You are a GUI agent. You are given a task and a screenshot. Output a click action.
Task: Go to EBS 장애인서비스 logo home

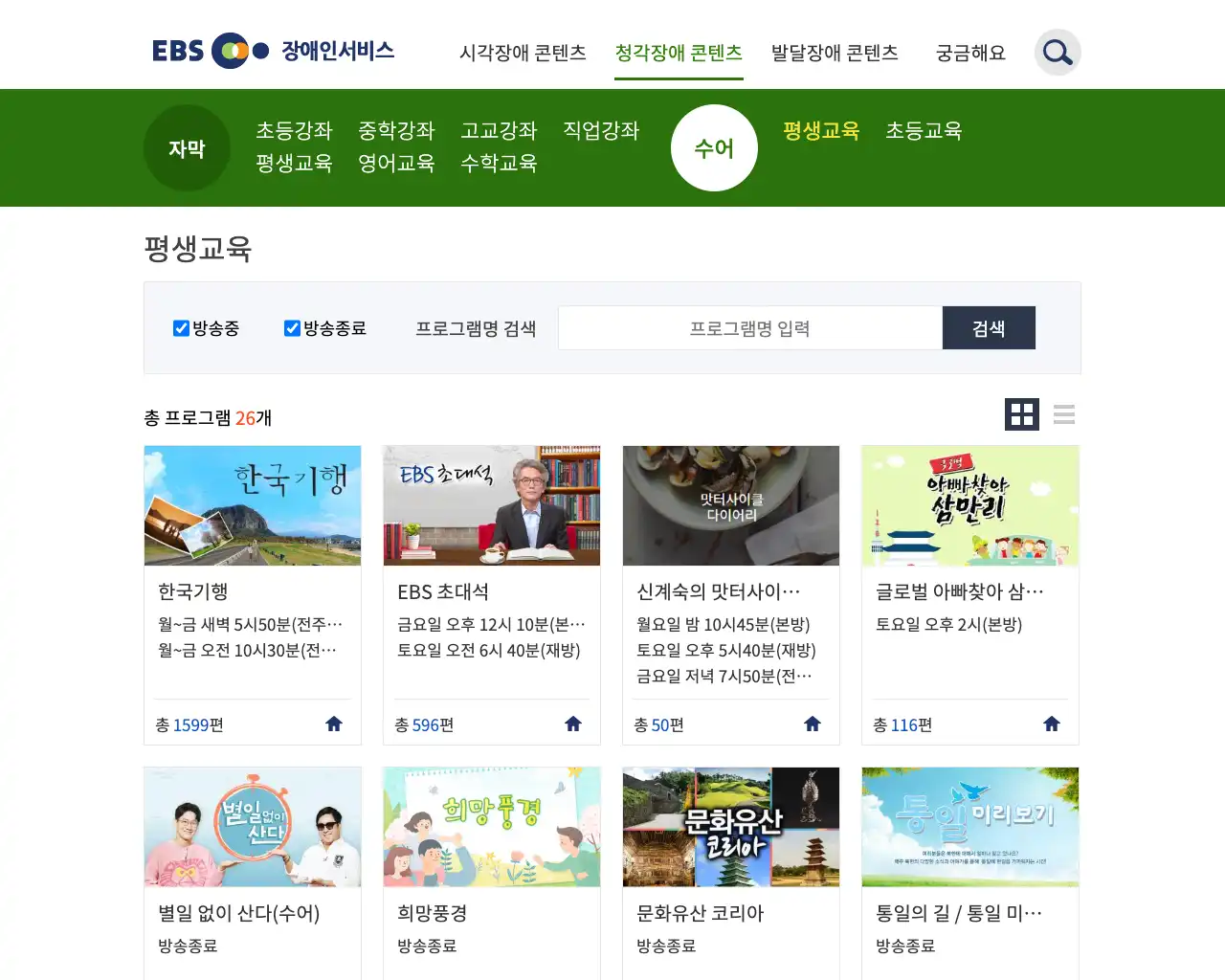coord(274,51)
